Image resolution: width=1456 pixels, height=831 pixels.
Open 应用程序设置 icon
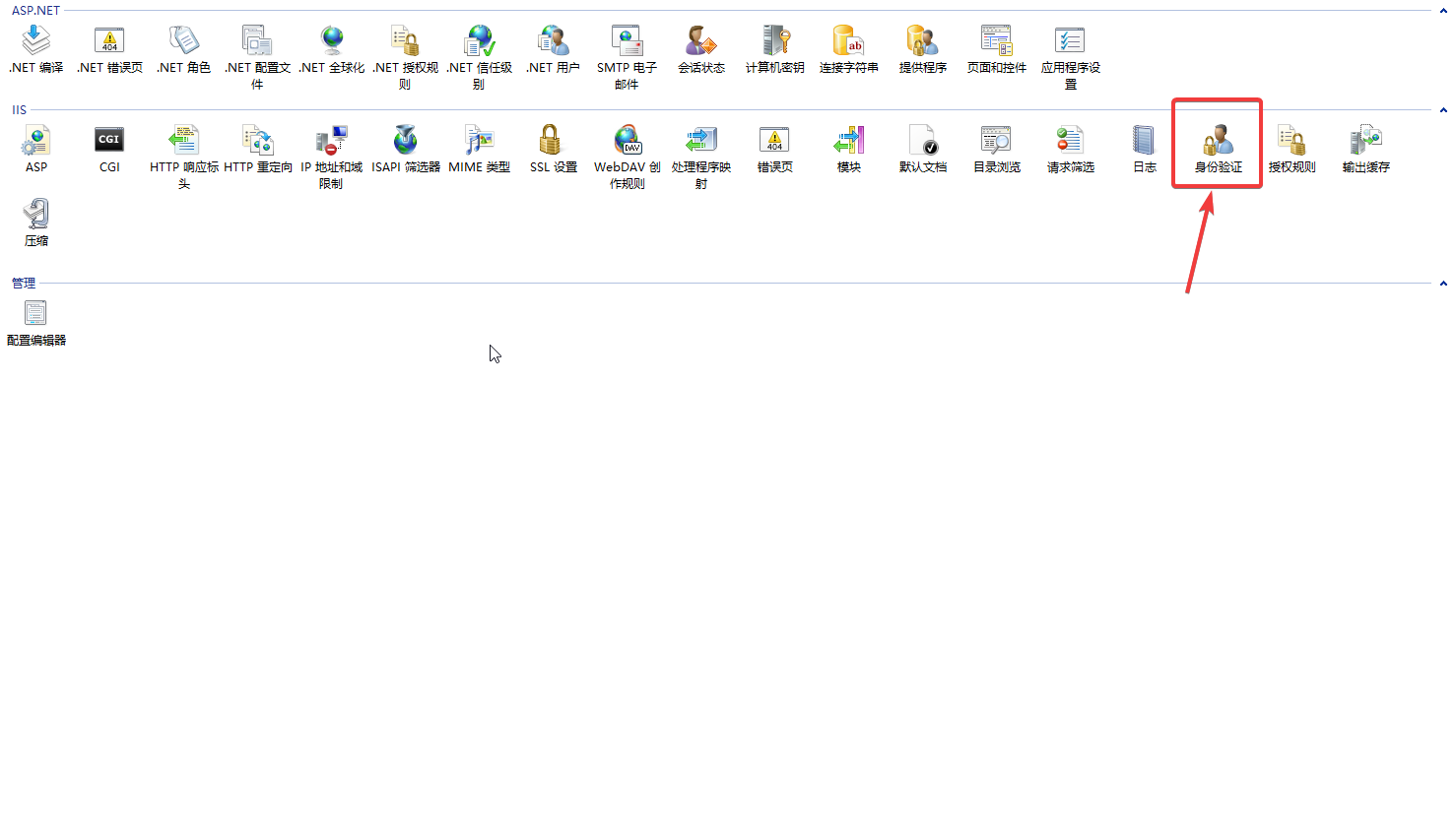(1070, 40)
